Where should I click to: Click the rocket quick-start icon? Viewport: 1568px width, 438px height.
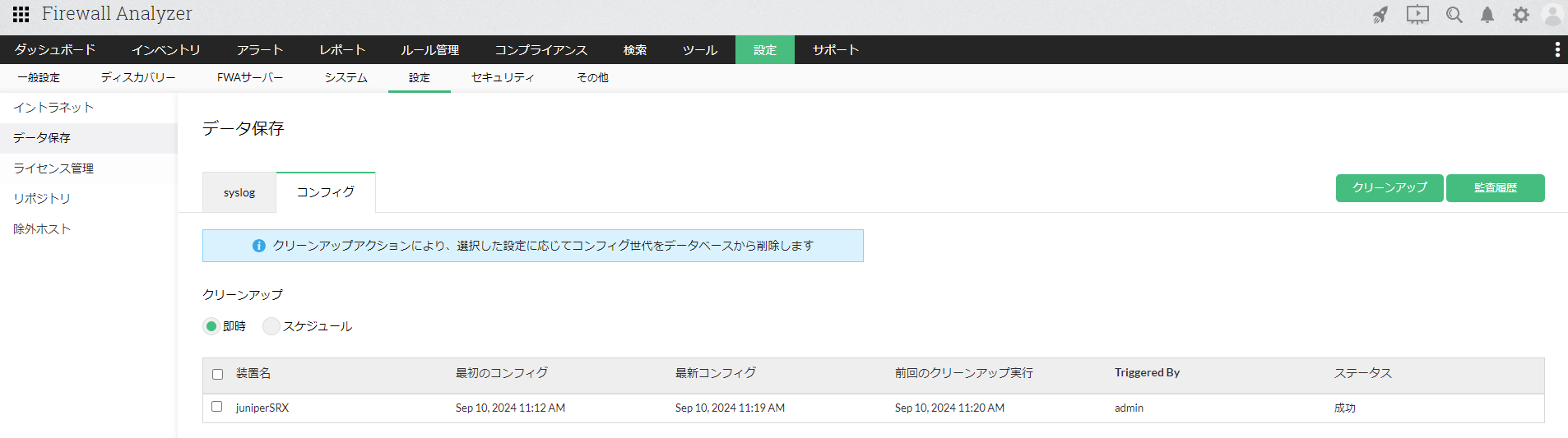coord(1380,15)
